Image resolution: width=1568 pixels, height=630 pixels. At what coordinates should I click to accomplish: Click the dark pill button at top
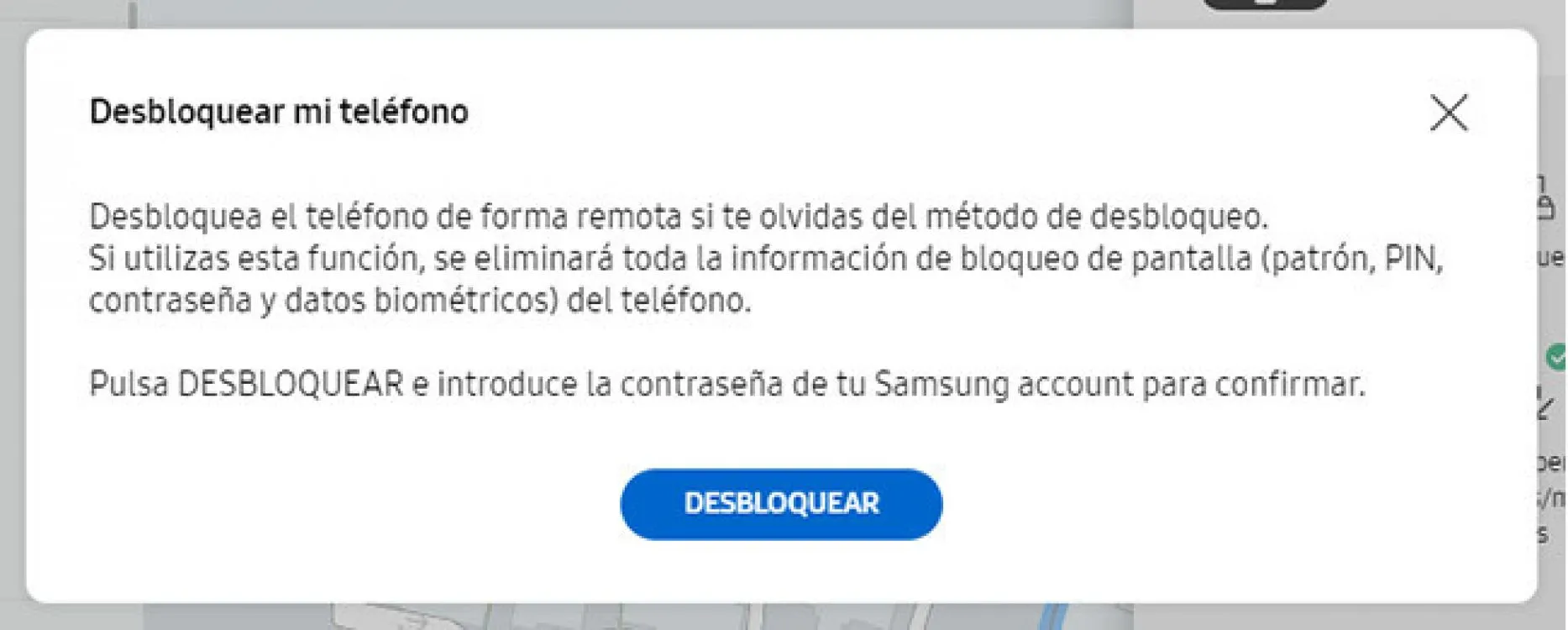1265,4
